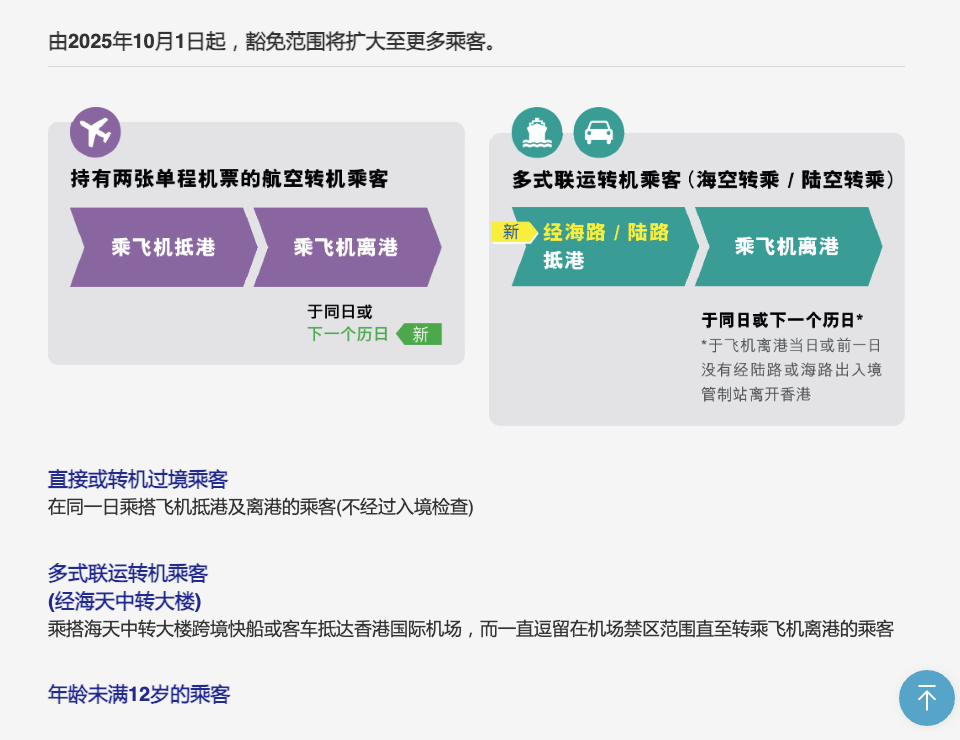
Task: Click the circular 下 scroll button
Action: 926,698
